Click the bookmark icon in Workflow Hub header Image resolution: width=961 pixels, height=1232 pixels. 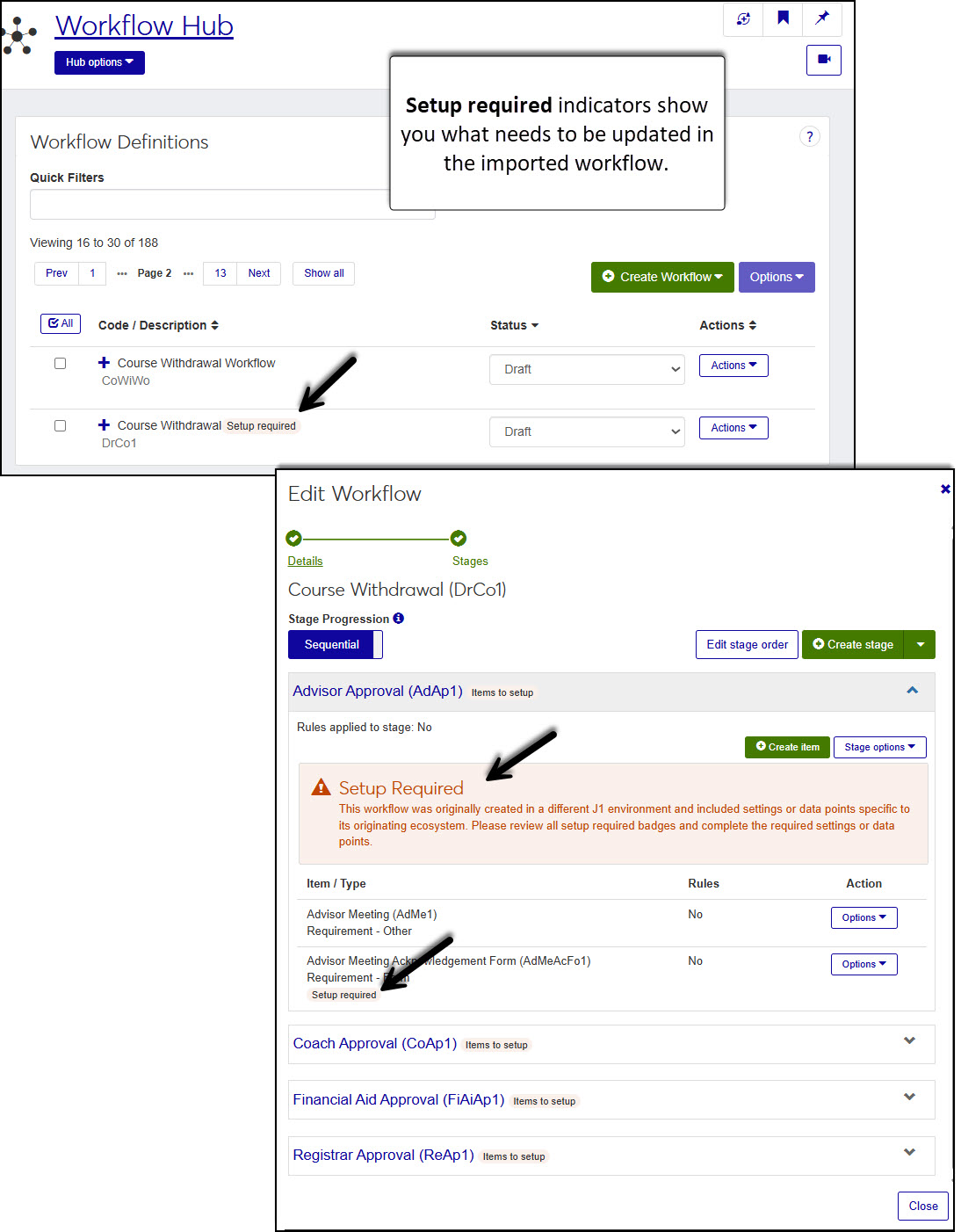pyautogui.click(x=783, y=18)
